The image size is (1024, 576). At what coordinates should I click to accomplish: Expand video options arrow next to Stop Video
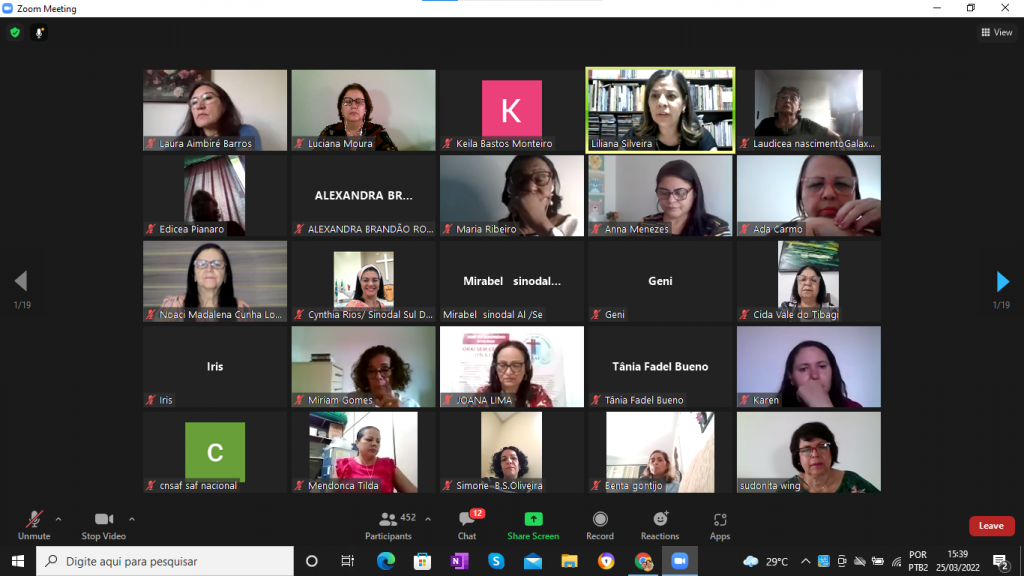(x=132, y=519)
